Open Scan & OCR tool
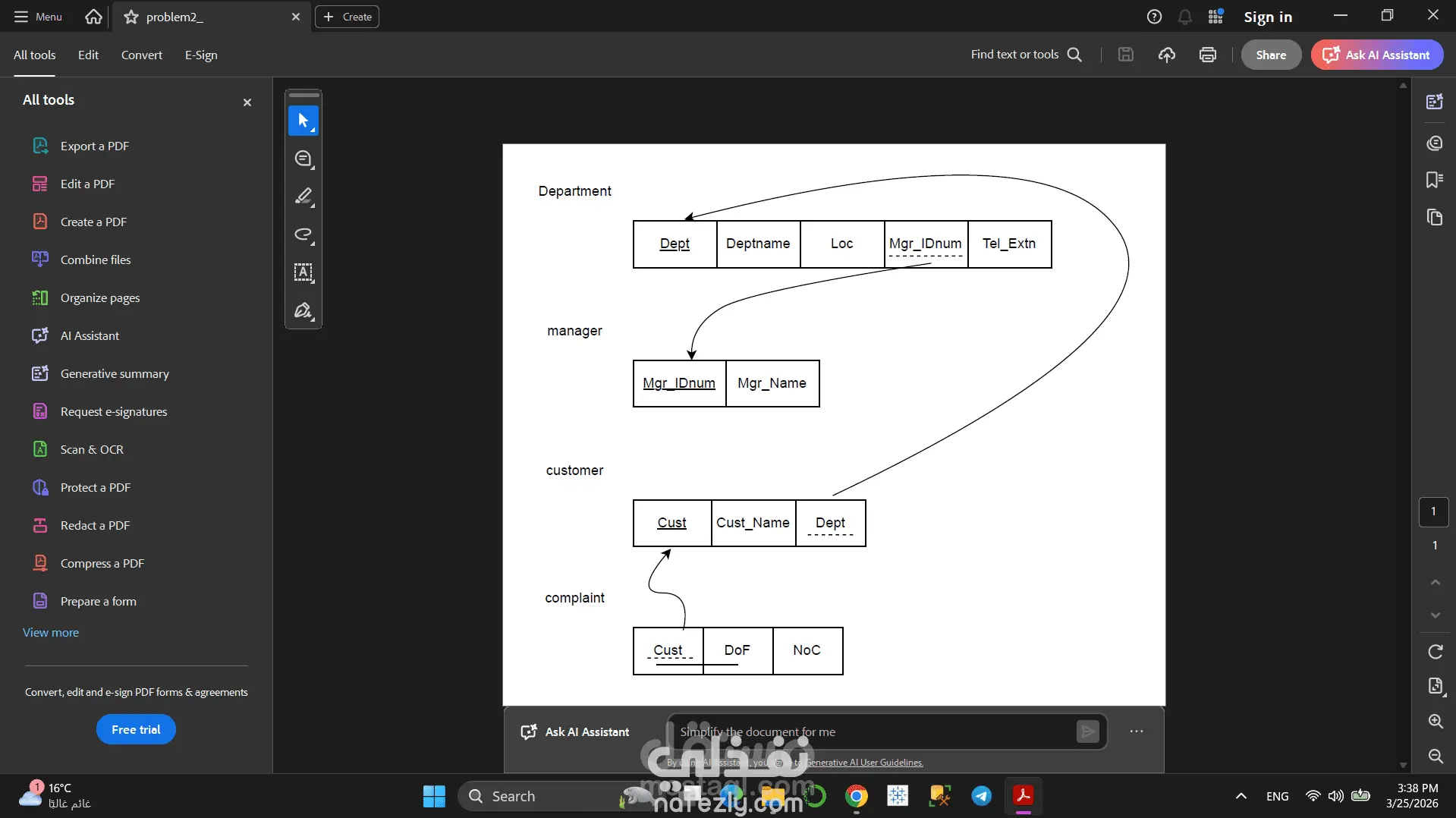Viewport: 1456px width, 818px height. (x=92, y=449)
